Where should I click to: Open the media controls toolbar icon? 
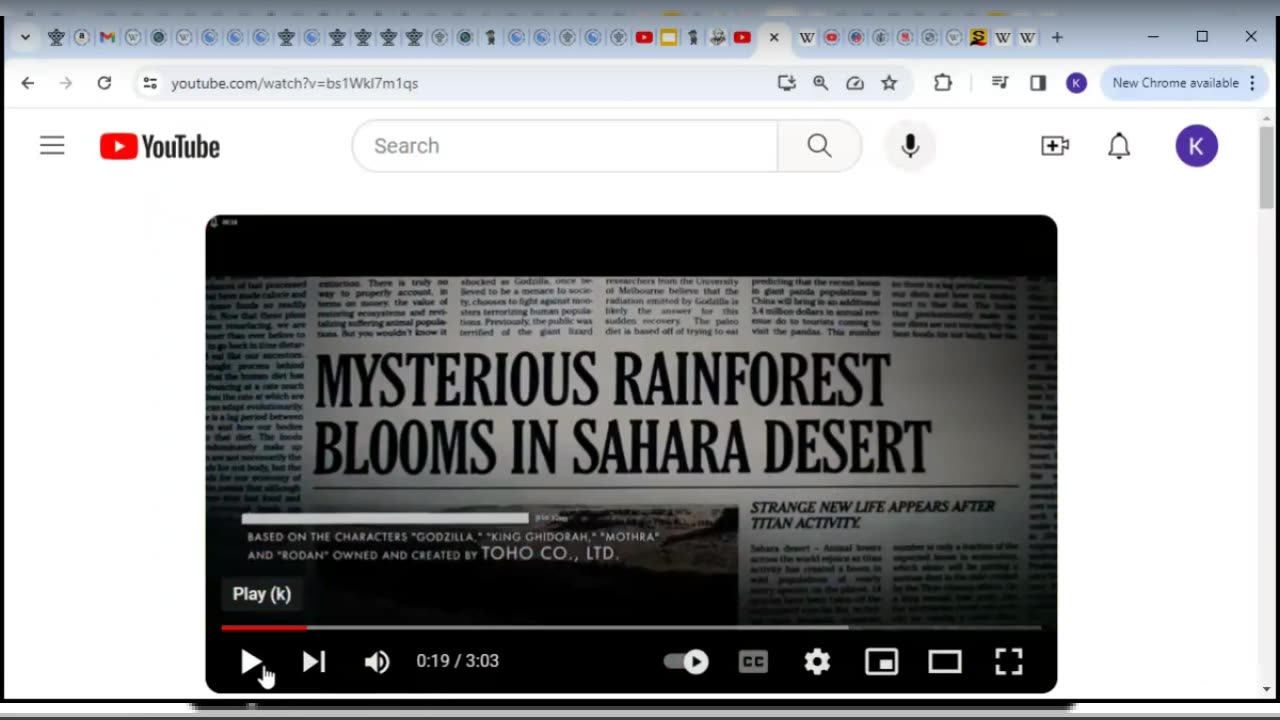point(1000,83)
